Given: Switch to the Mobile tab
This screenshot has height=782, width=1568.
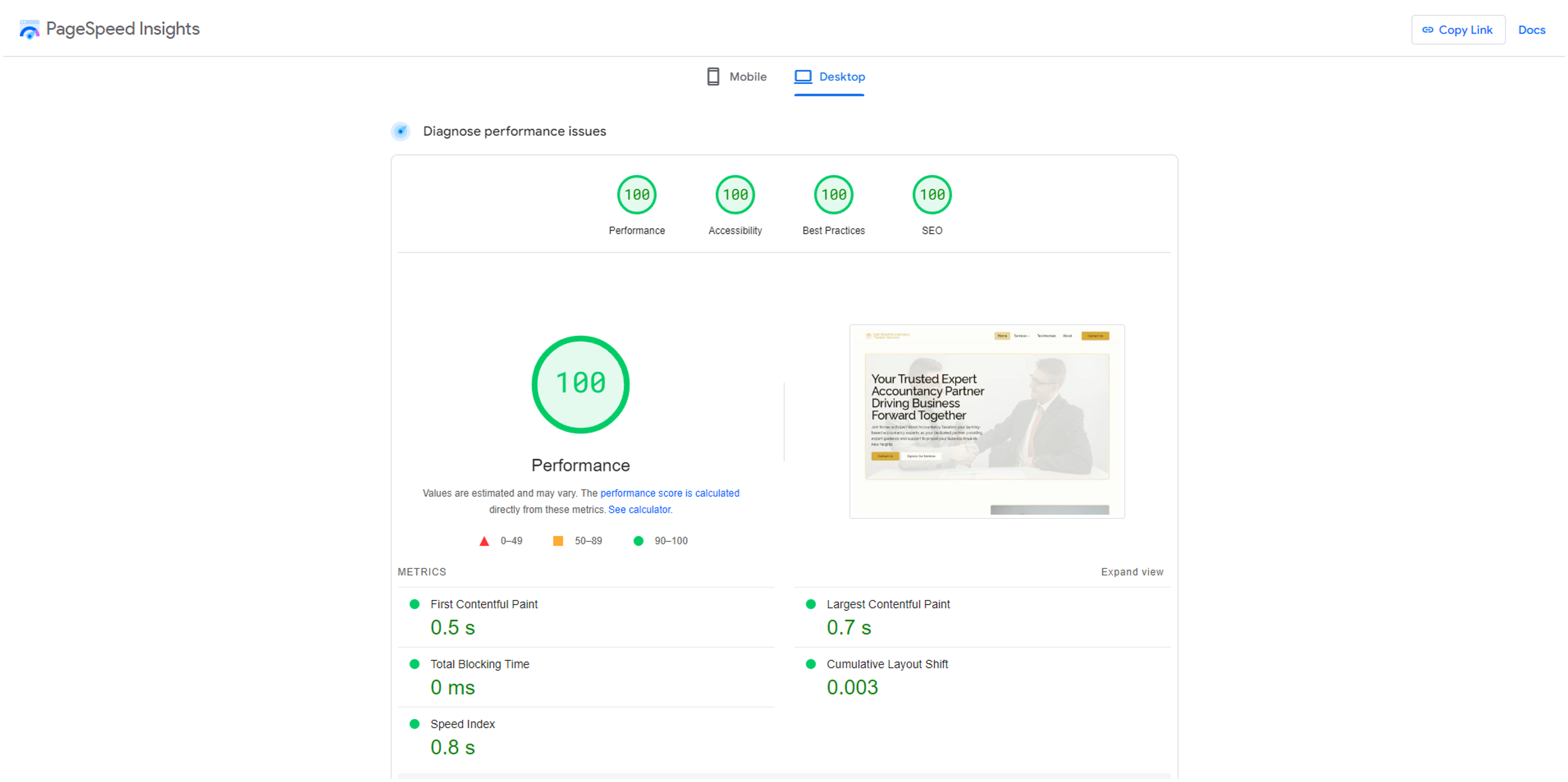Looking at the screenshot, I should coord(736,77).
